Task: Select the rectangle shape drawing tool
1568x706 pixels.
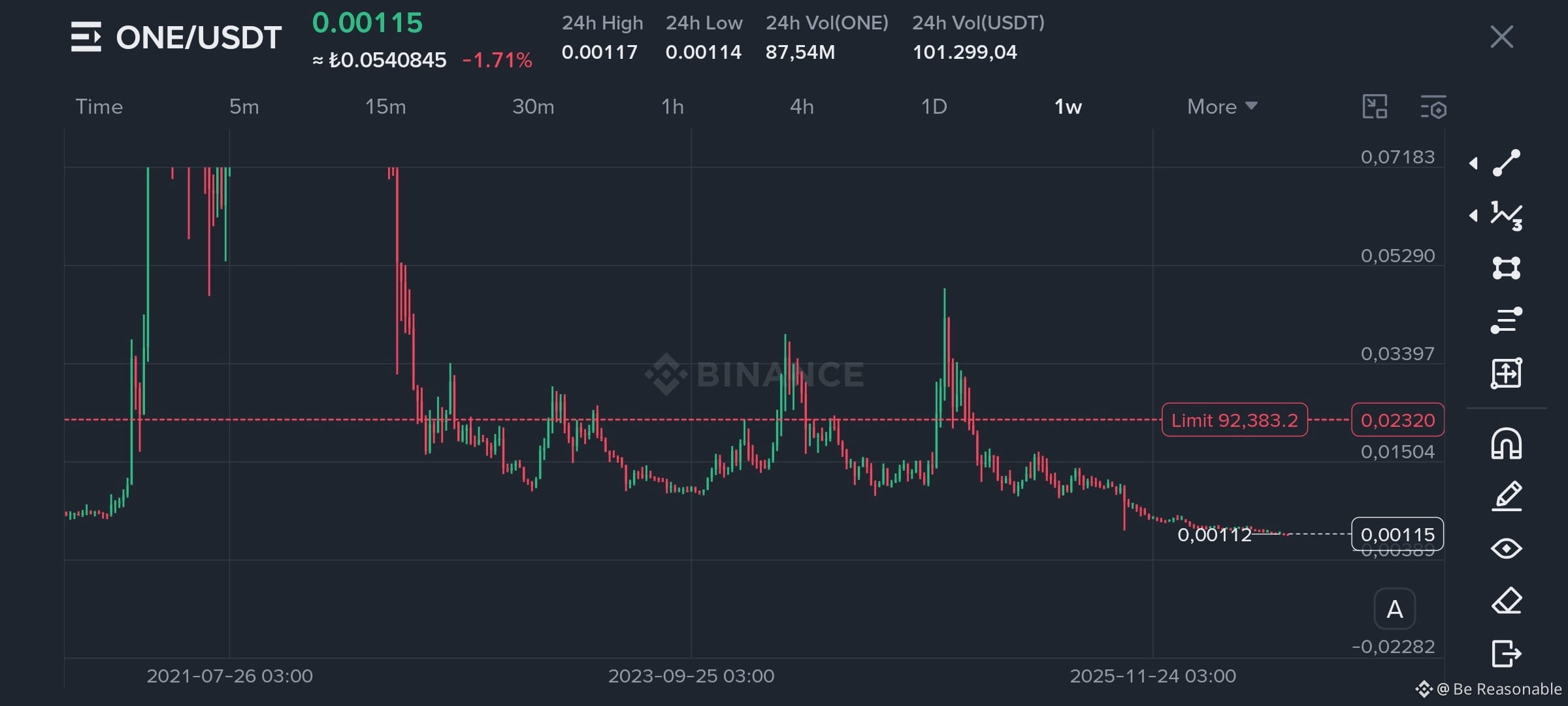Action: pyautogui.click(x=1507, y=268)
